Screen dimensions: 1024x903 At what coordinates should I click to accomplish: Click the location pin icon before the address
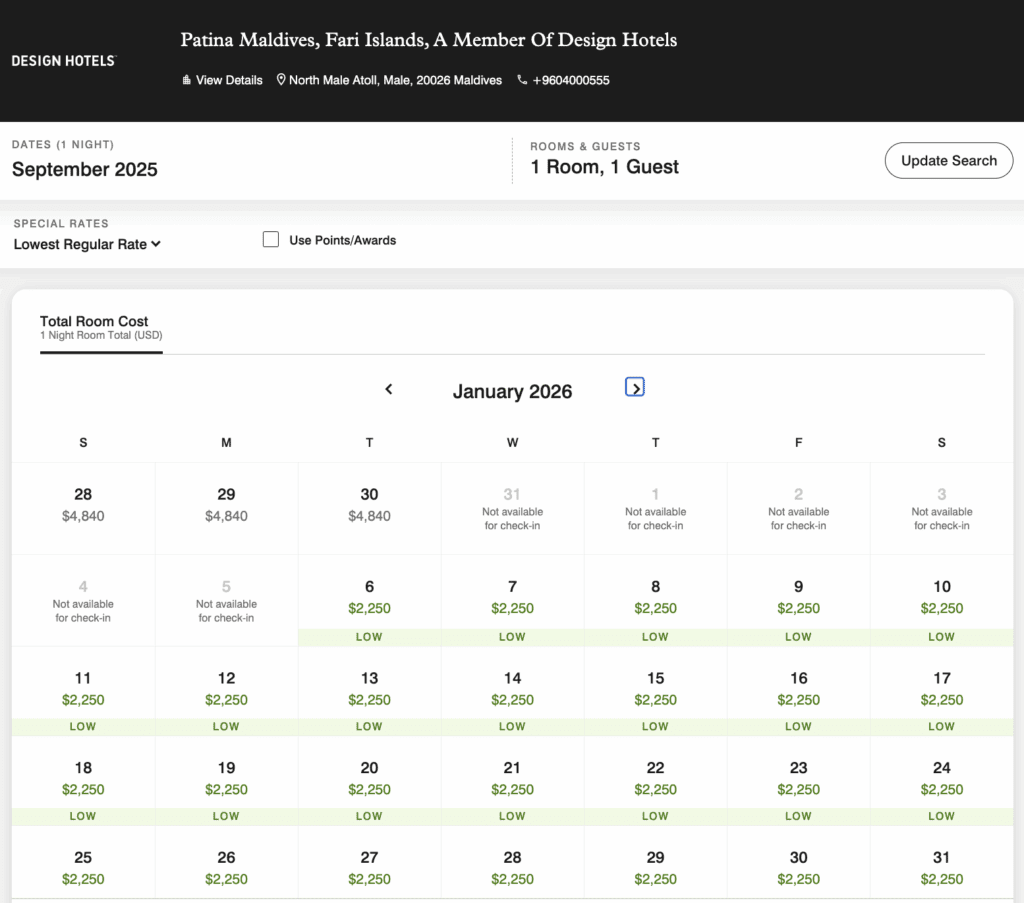[280, 80]
